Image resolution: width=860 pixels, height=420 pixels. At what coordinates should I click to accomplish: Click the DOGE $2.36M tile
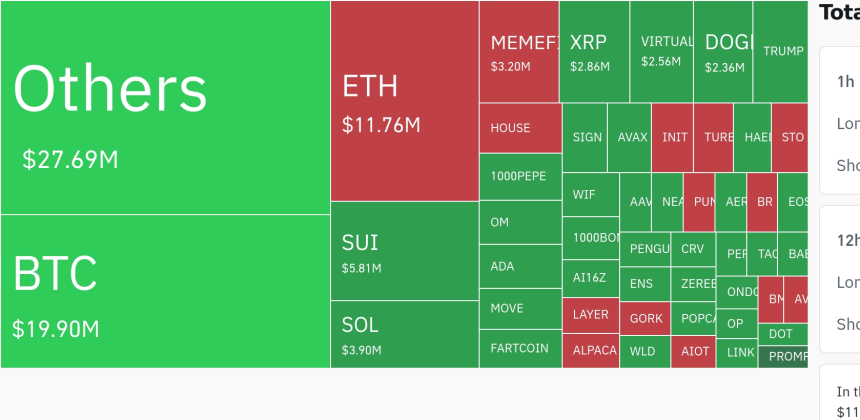[x=723, y=52]
